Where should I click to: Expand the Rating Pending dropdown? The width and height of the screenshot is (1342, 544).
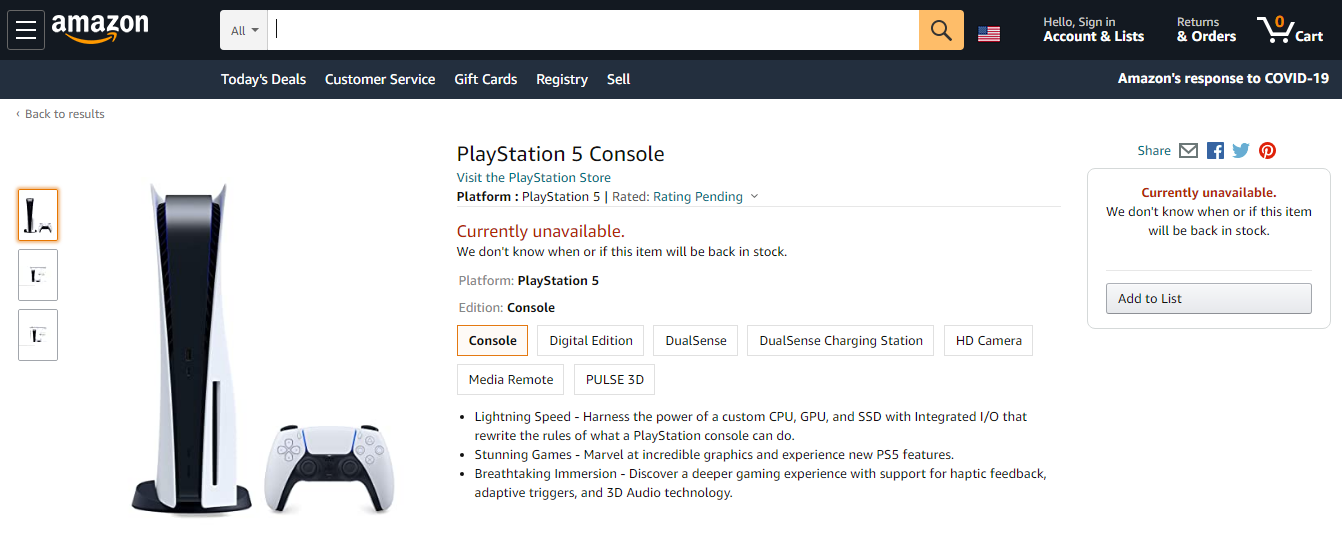(x=705, y=197)
